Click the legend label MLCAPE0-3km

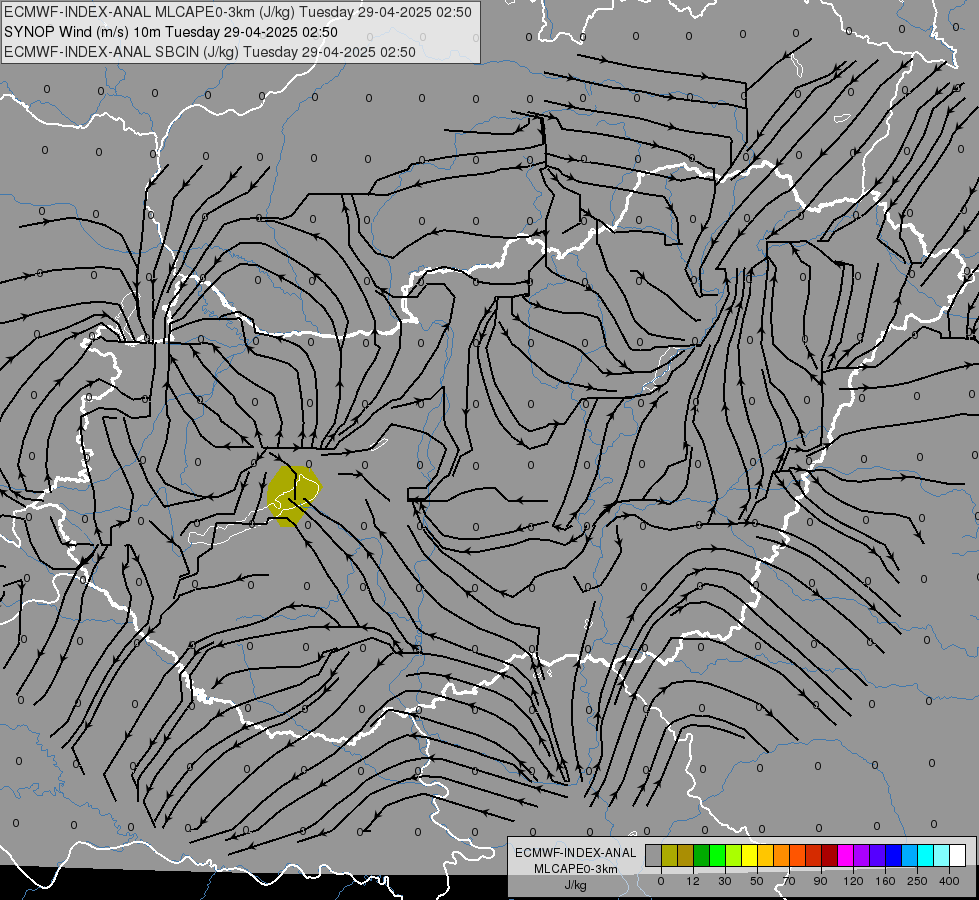point(575,869)
